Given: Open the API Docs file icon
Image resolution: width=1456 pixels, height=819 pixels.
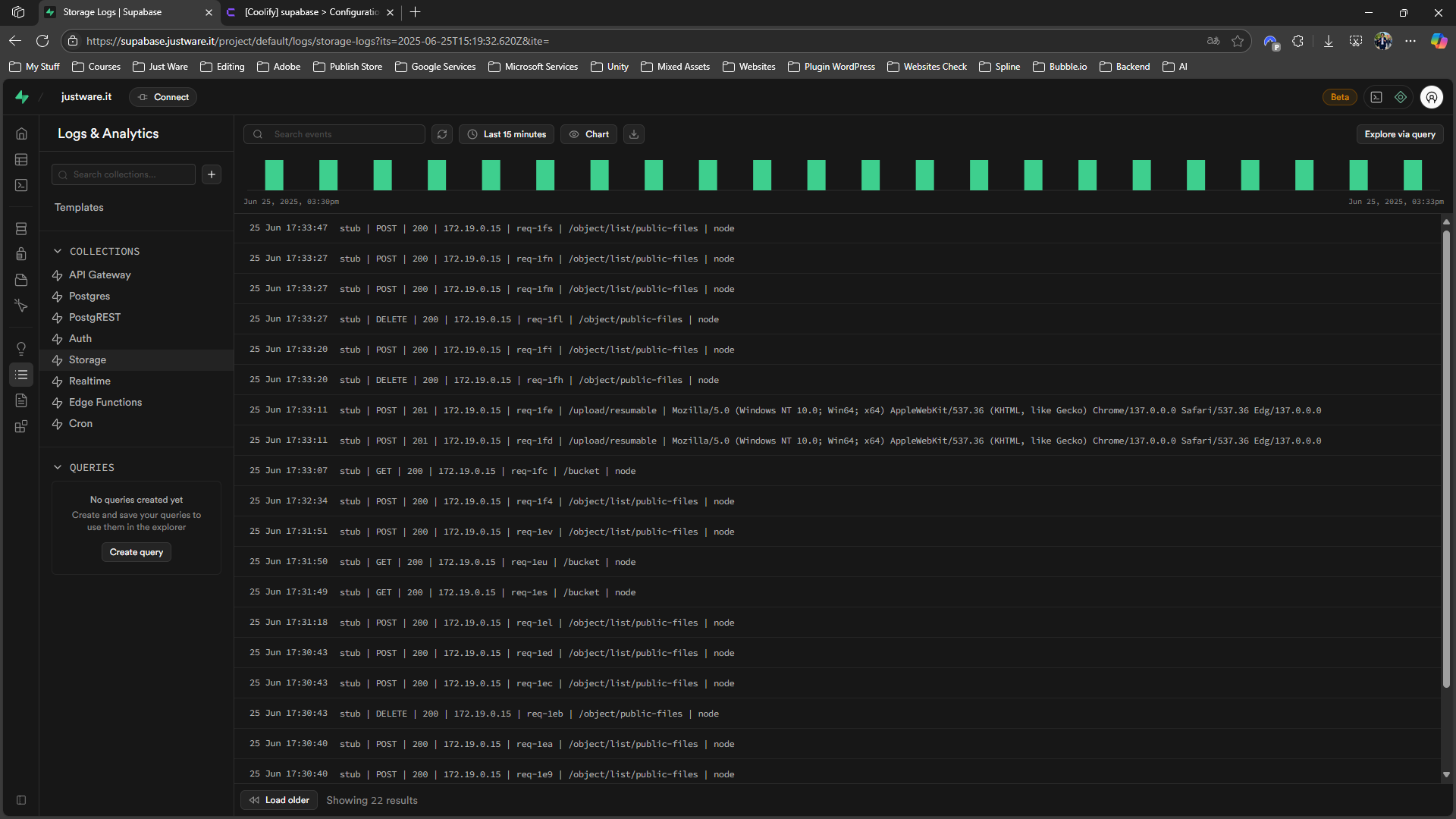Looking at the screenshot, I should point(20,400).
